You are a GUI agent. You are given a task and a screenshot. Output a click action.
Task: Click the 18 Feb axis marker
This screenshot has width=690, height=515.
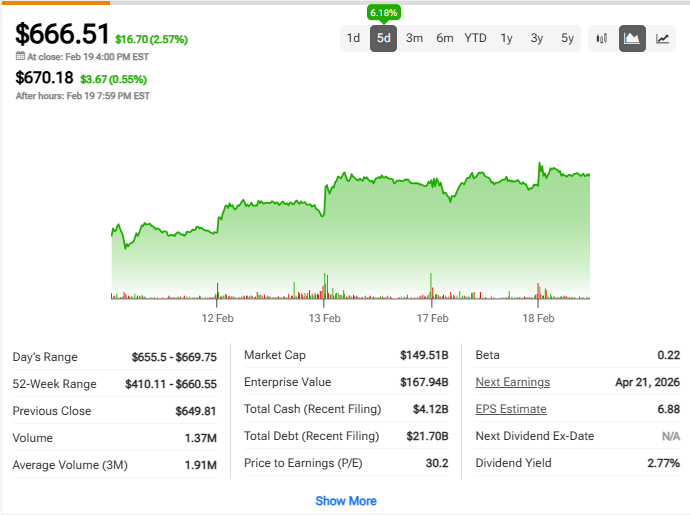[538, 318]
